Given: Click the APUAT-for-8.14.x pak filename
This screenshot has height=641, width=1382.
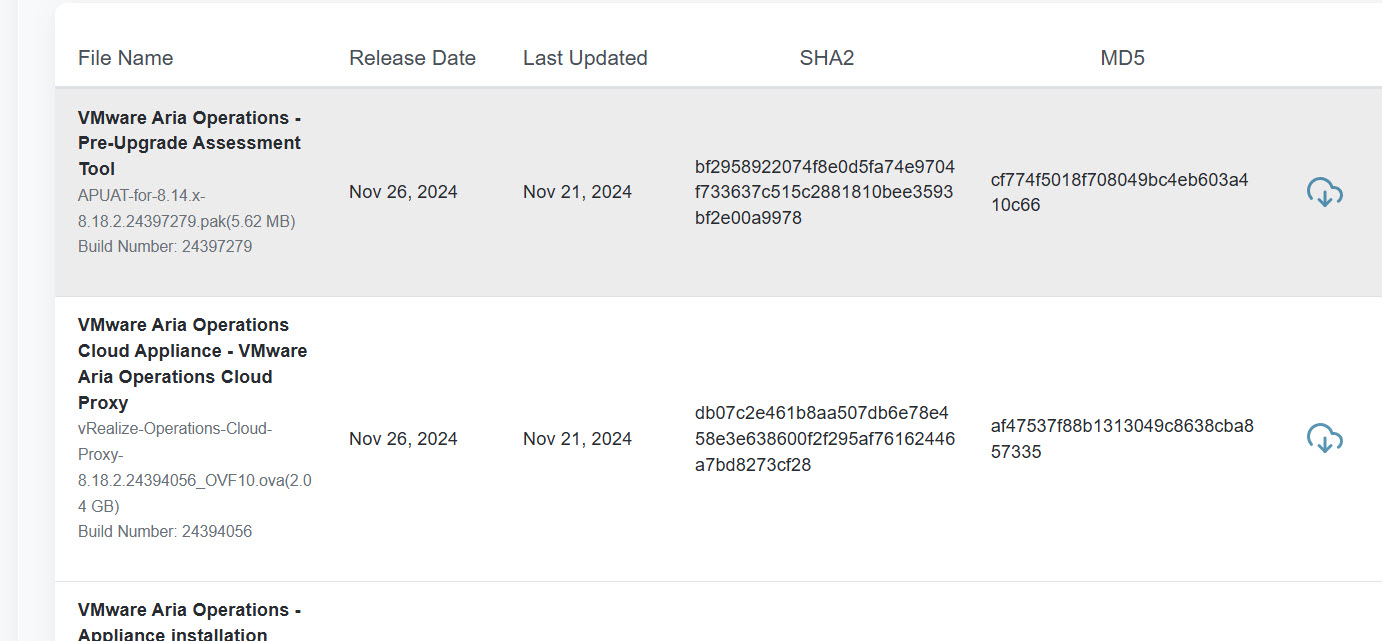Looking at the screenshot, I should click(187, 208).
